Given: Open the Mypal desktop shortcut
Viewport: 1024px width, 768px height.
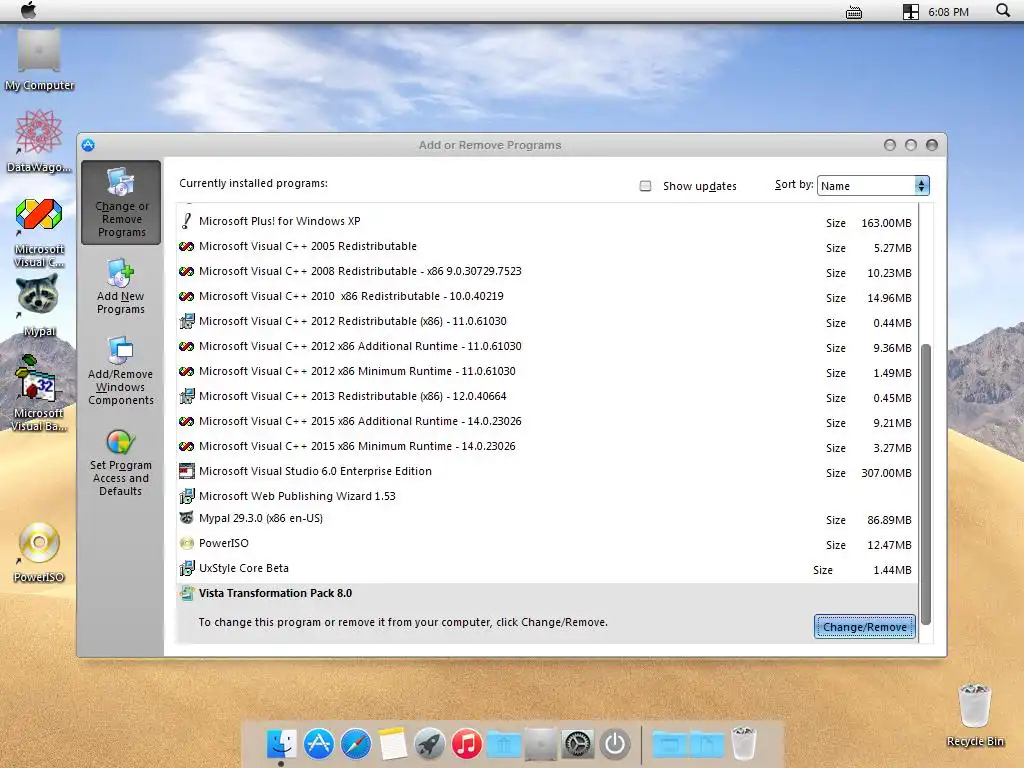Looking at the screenshot, I should tap(39, 306).
